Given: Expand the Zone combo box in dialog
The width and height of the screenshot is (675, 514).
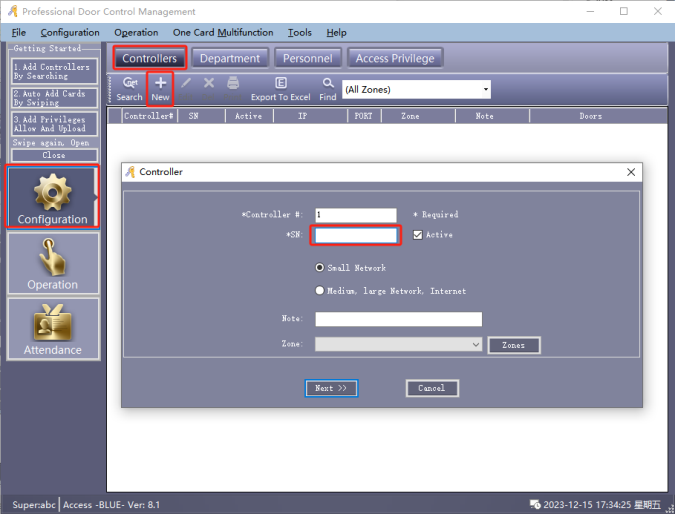Looking at the screenshot, I should click(x=476, y=344).
